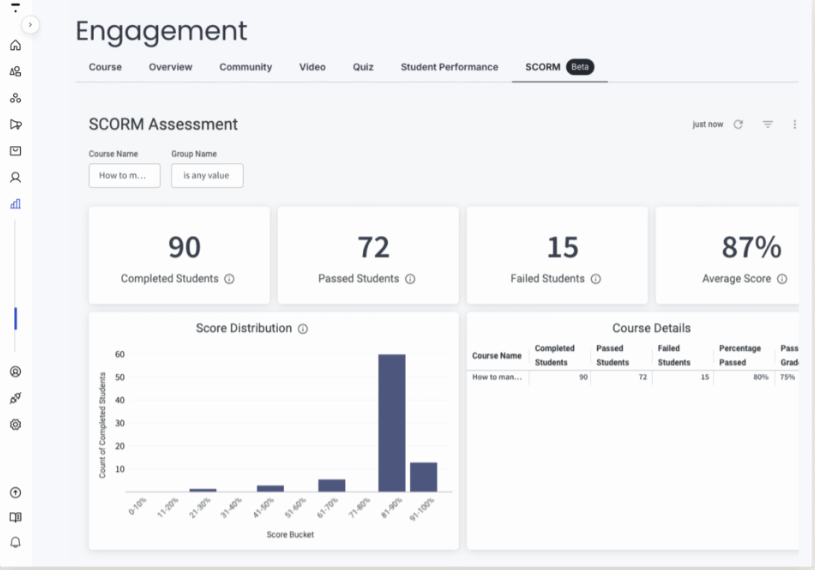Click the info icon beside Failed Students
Screen dimensions: 815x570
596,279
